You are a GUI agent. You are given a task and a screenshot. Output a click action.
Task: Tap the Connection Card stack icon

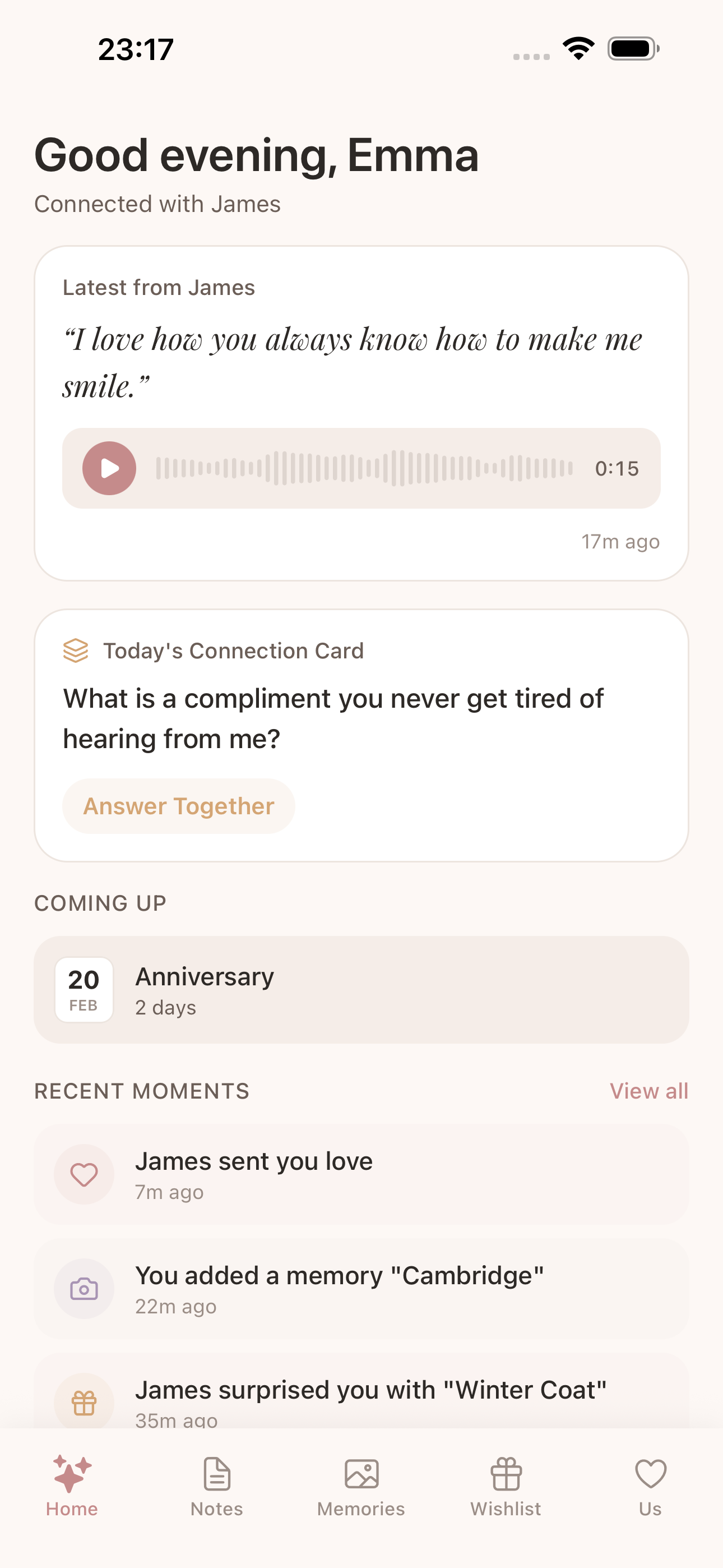coord(76,651)
